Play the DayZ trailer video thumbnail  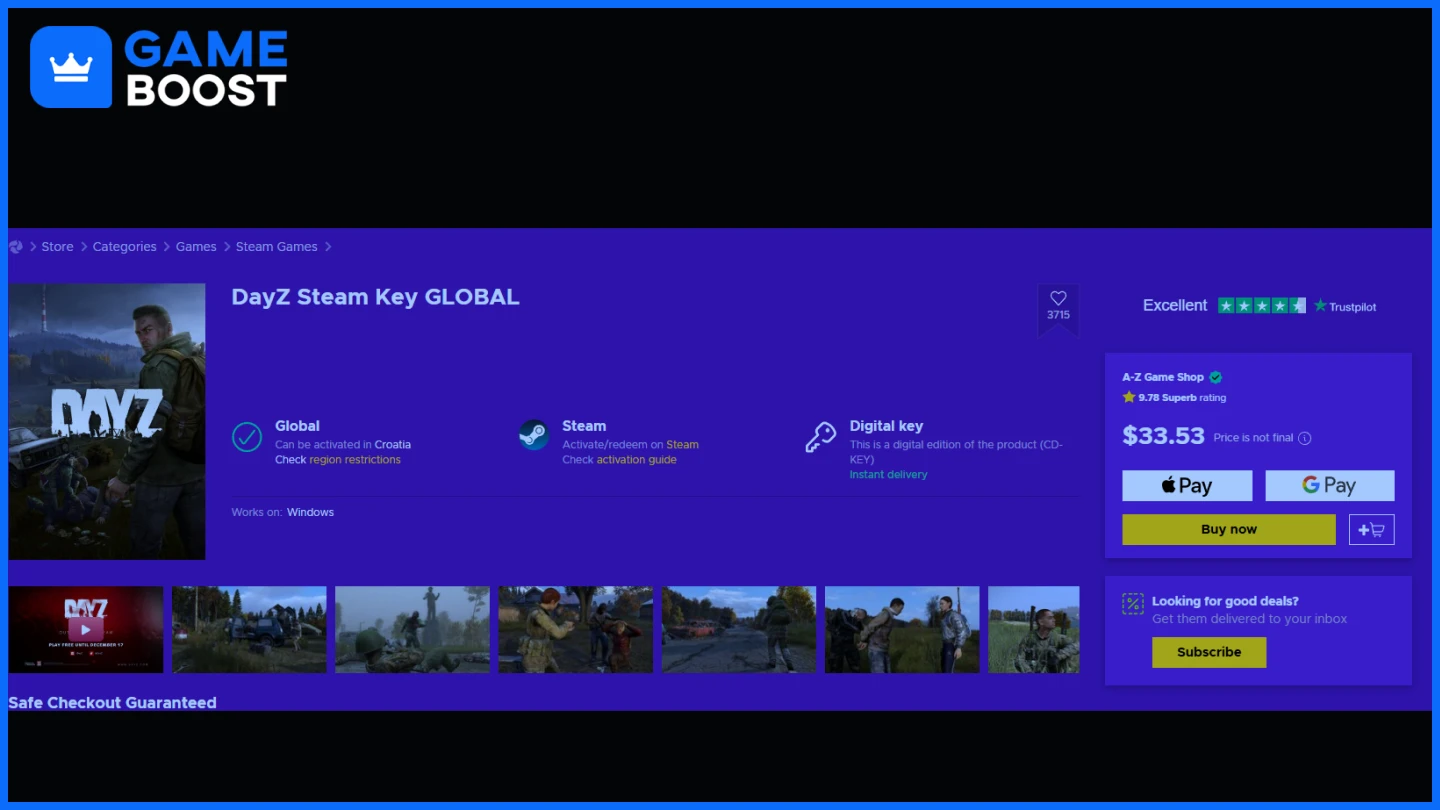pos(86,629)
